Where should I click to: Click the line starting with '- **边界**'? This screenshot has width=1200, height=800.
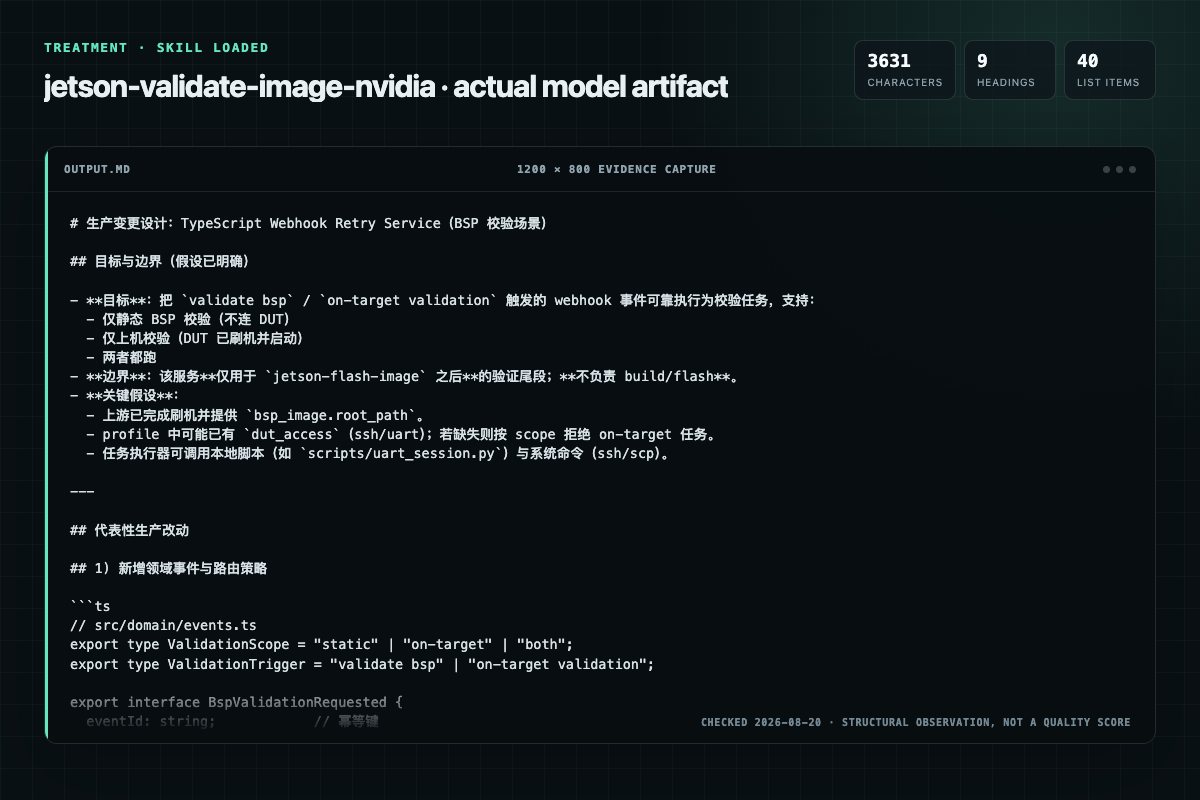(x=404, y=376)
